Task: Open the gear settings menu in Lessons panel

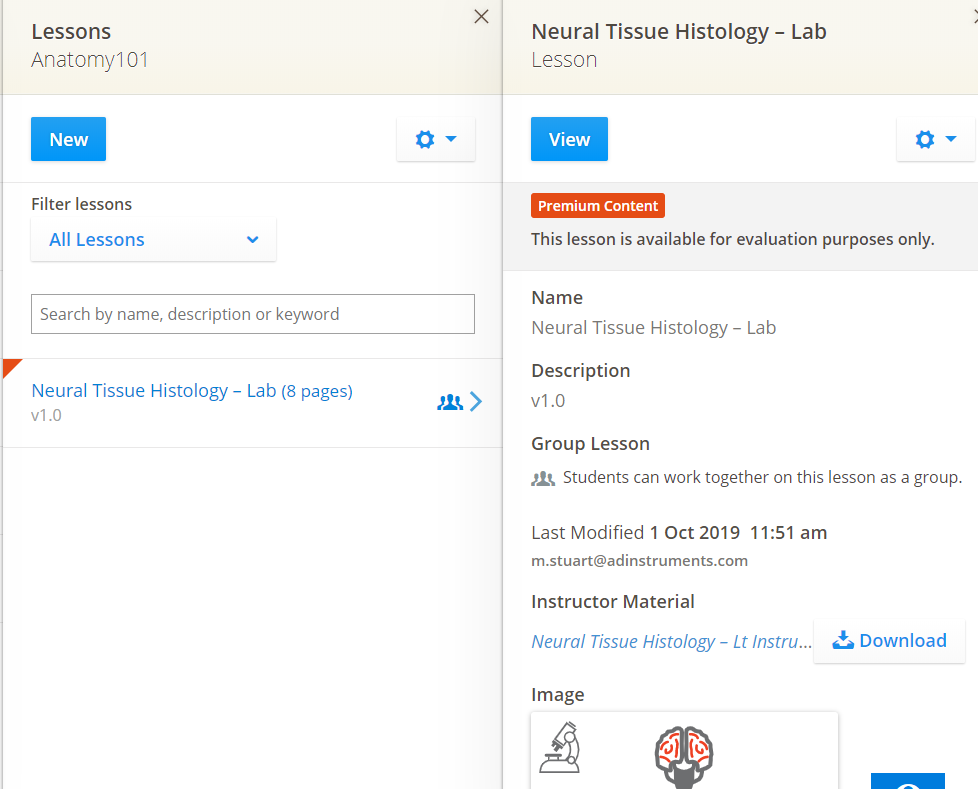Action: [435, 140]
